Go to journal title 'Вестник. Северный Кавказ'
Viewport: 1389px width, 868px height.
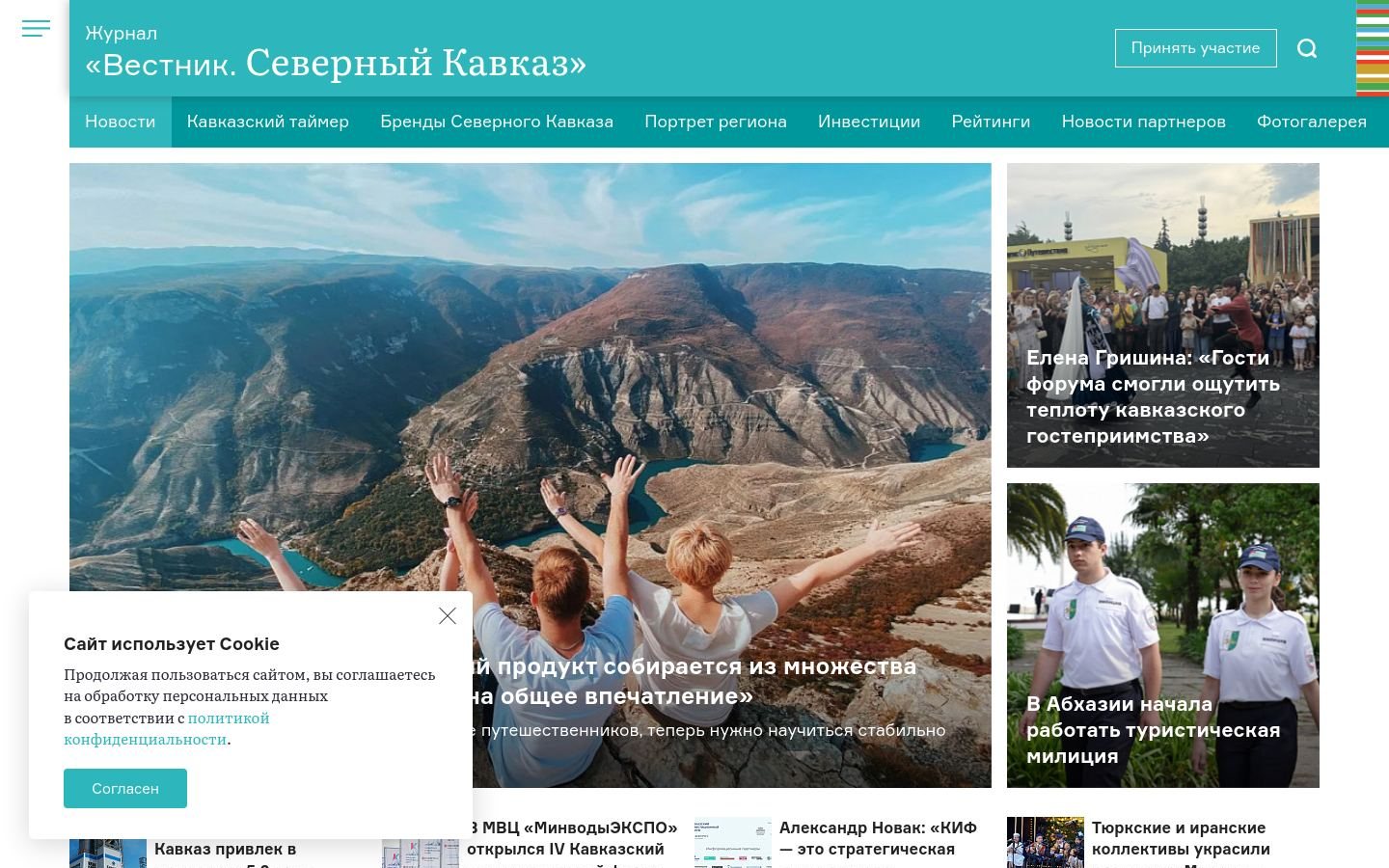pyautogui.click(x=336, y=63)
